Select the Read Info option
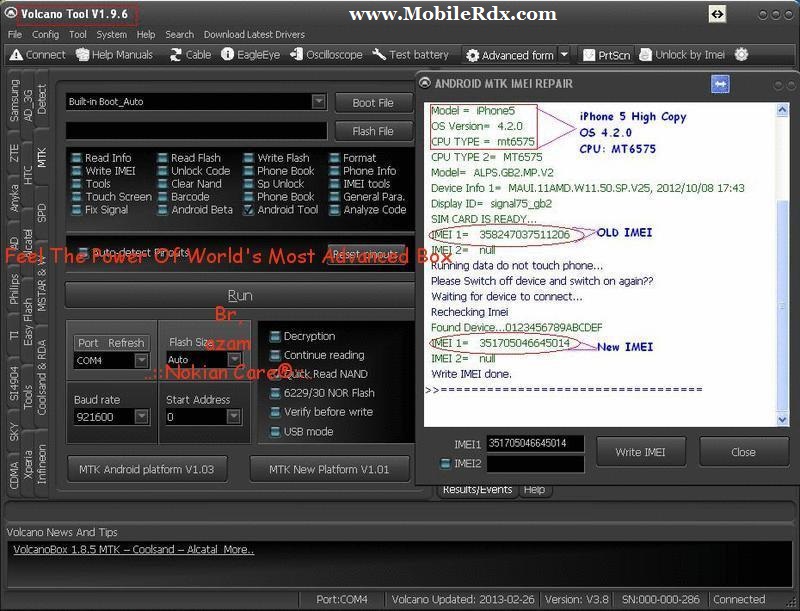Image resolution: width=800 pixels, height=611 pixels. 102,158
